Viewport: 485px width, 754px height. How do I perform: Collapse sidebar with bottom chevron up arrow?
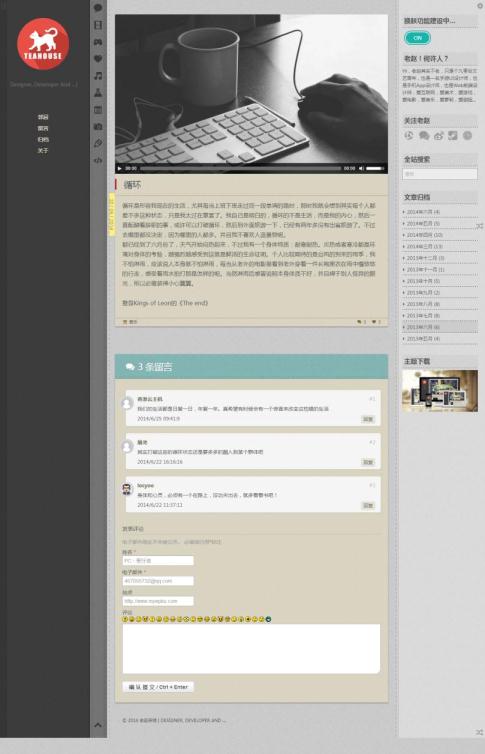98,725
